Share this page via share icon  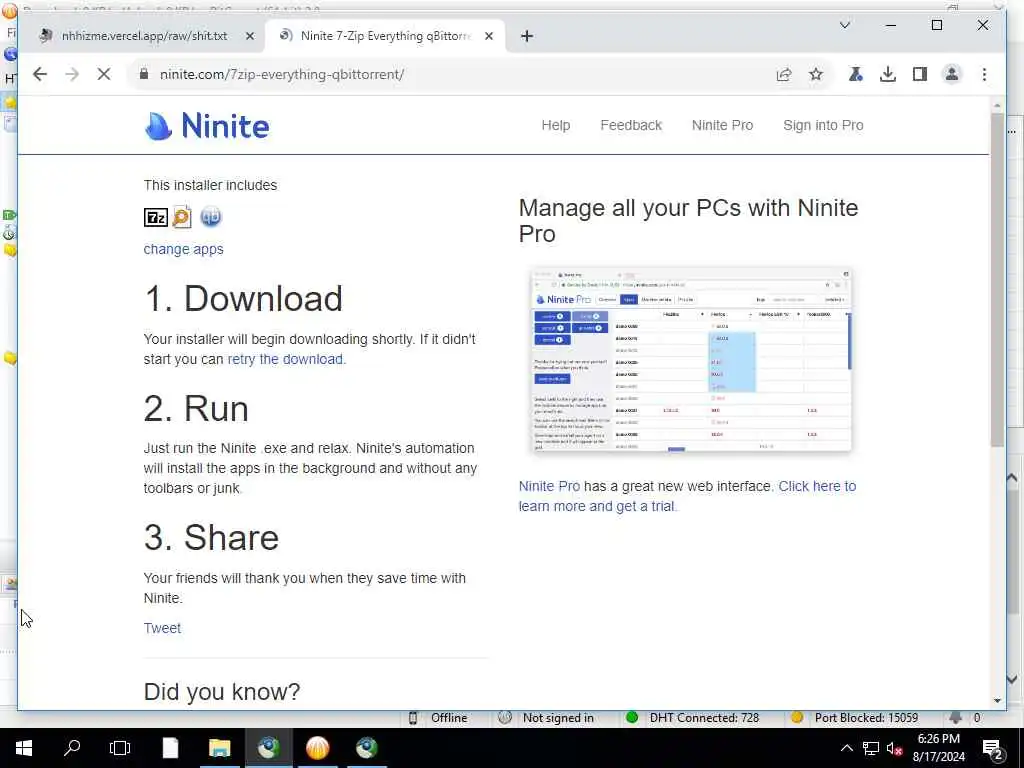tap(784, 74)
